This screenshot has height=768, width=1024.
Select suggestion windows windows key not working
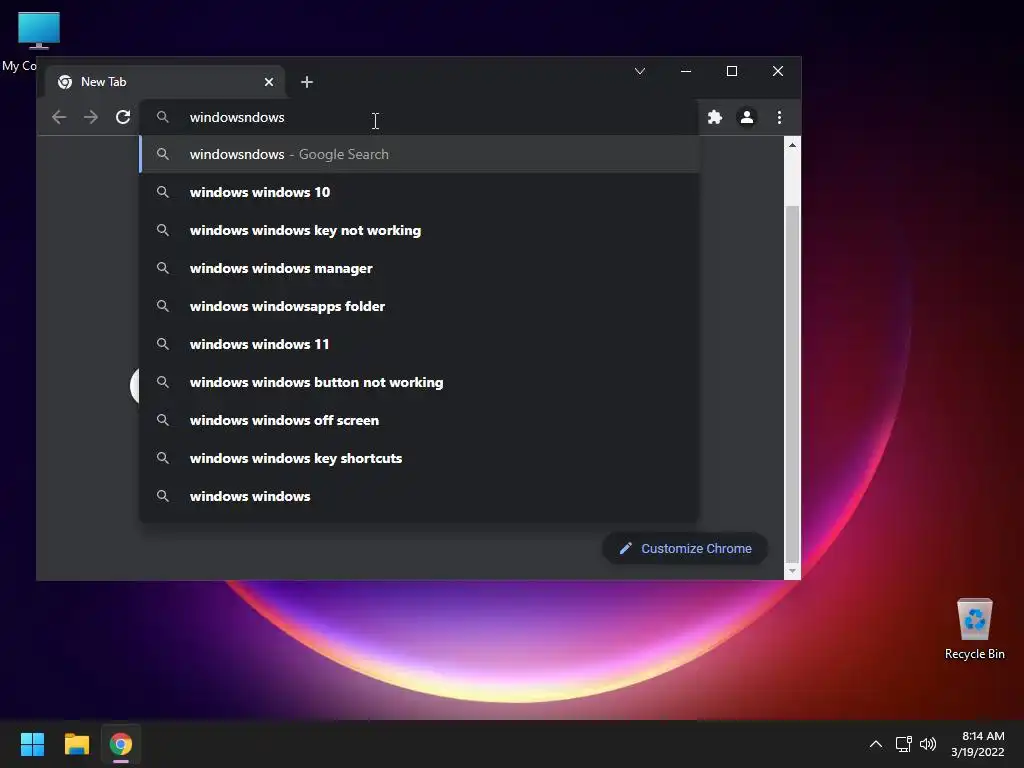coord(419,230)
